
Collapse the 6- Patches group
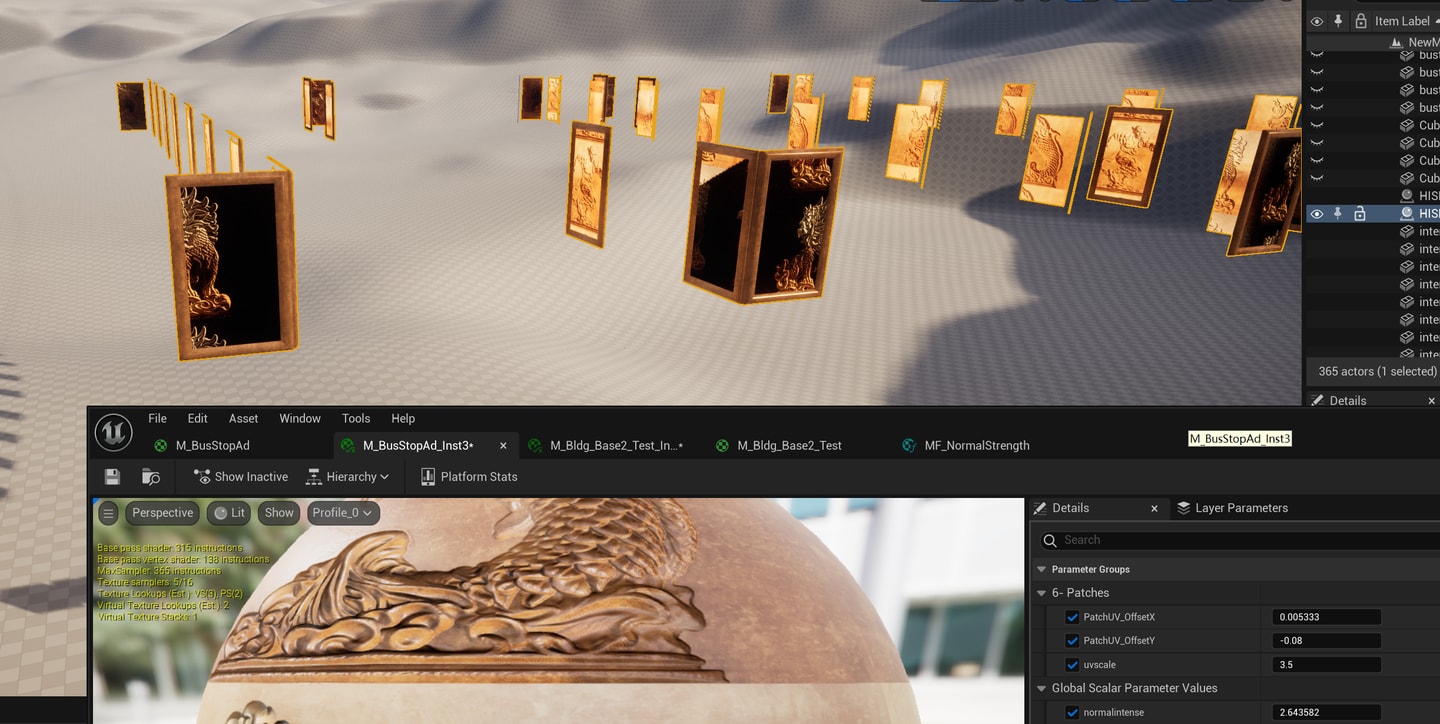coord(1041,593)
